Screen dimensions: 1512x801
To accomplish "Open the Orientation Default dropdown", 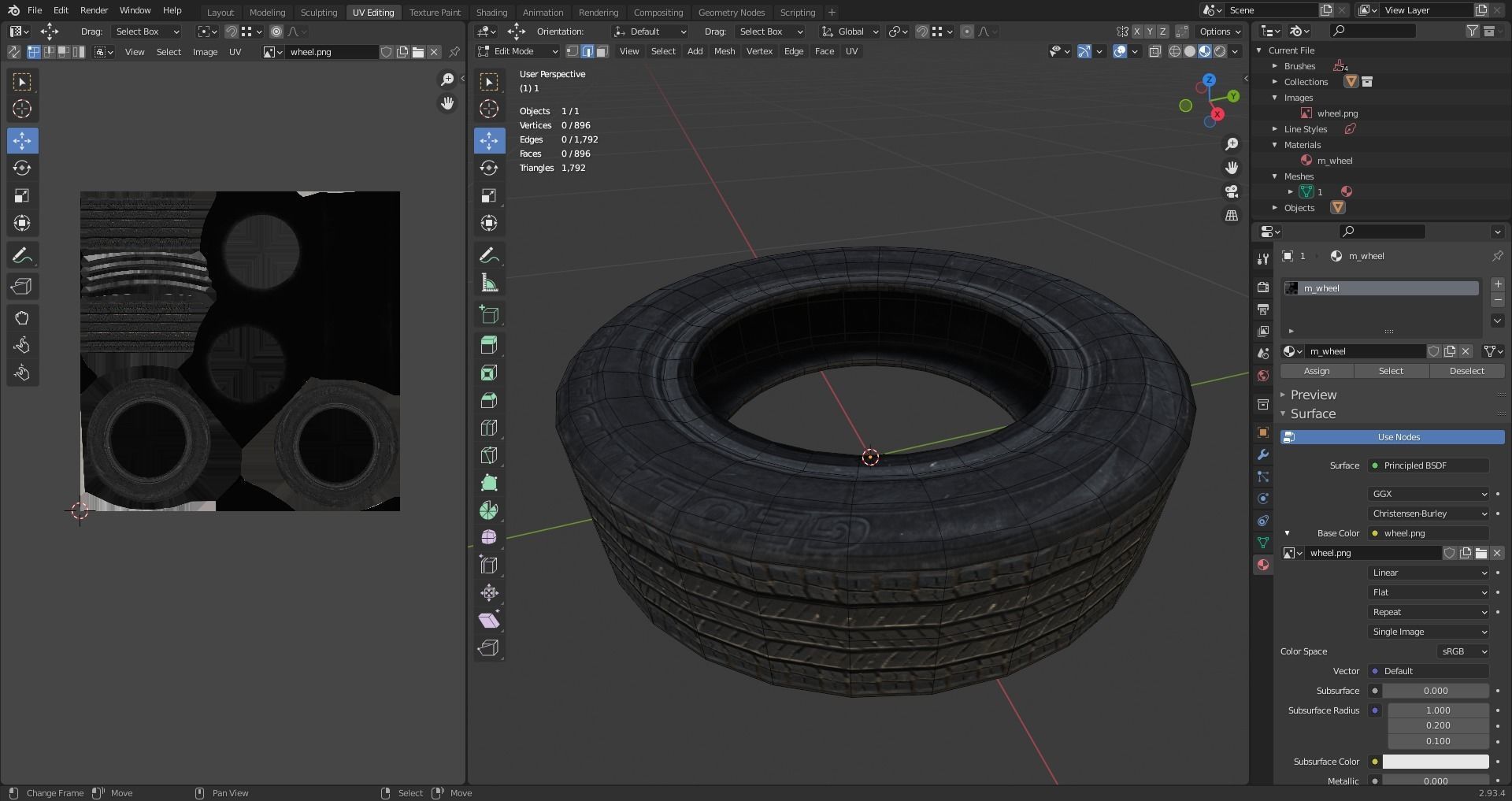I will [x=650, y=32].
